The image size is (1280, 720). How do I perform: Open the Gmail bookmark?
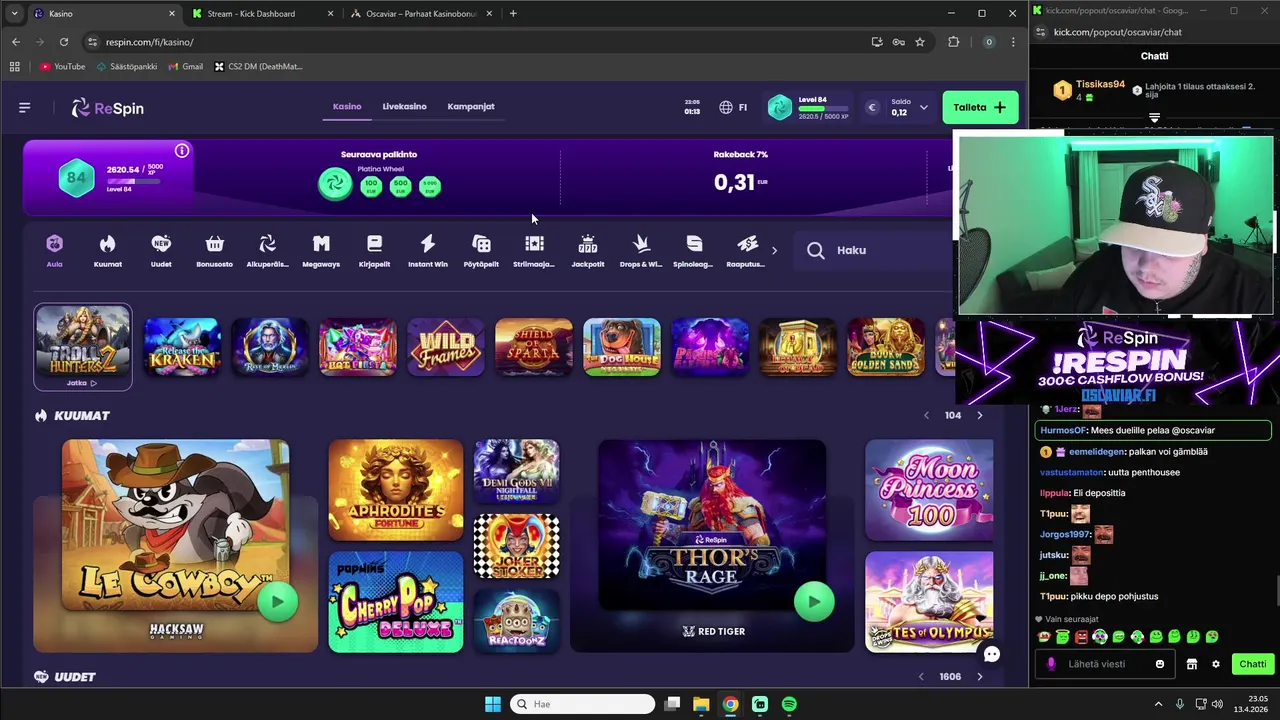tap(186, 67)
